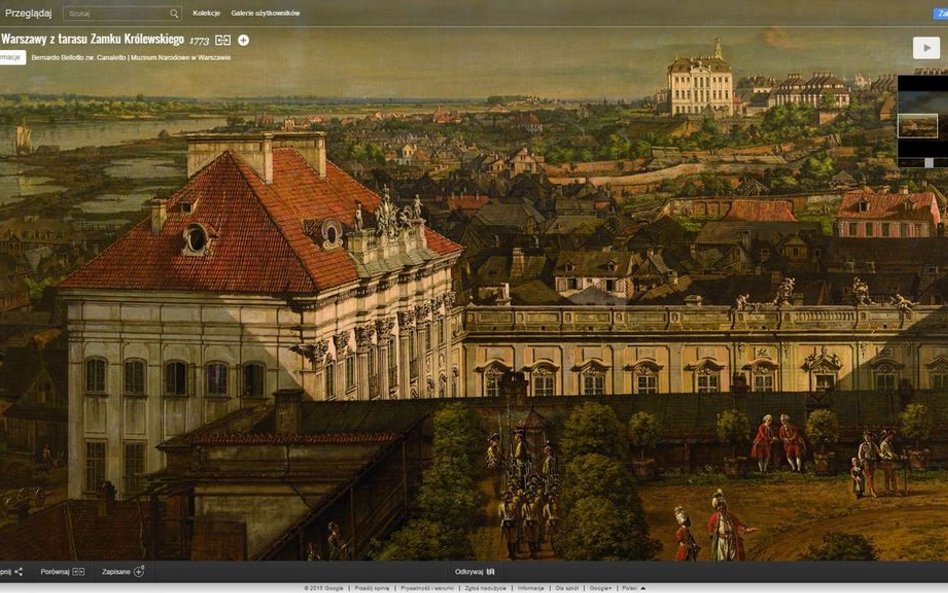
Task: Open the Muzeum Narodowe w Warszawie link
Action: click(x=181, y=58)
